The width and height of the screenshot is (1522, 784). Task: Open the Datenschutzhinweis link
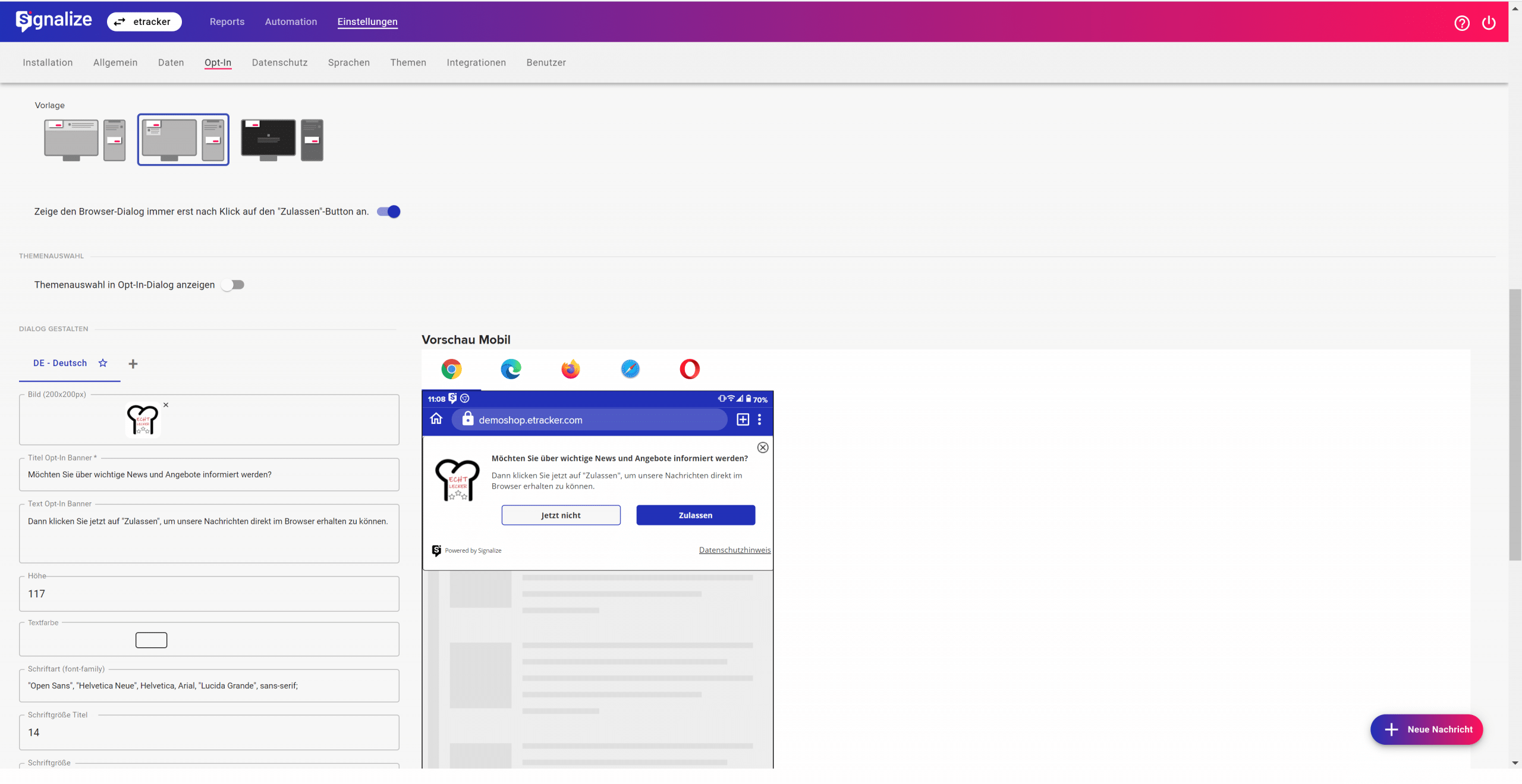click(735, 550)
